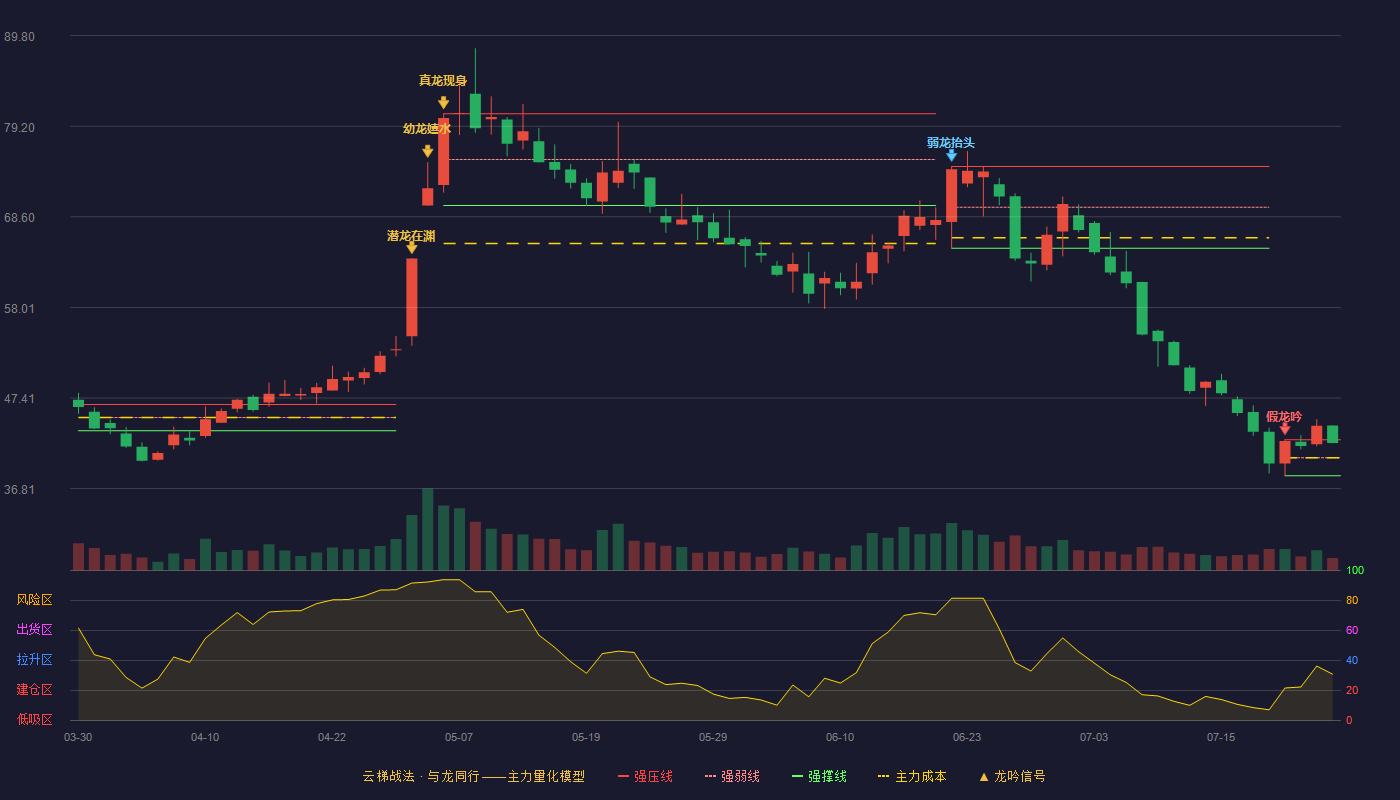Toggle the 强弱线 legend entry
The width and height of the screenshot is (1400, 800).
point(732,776)
